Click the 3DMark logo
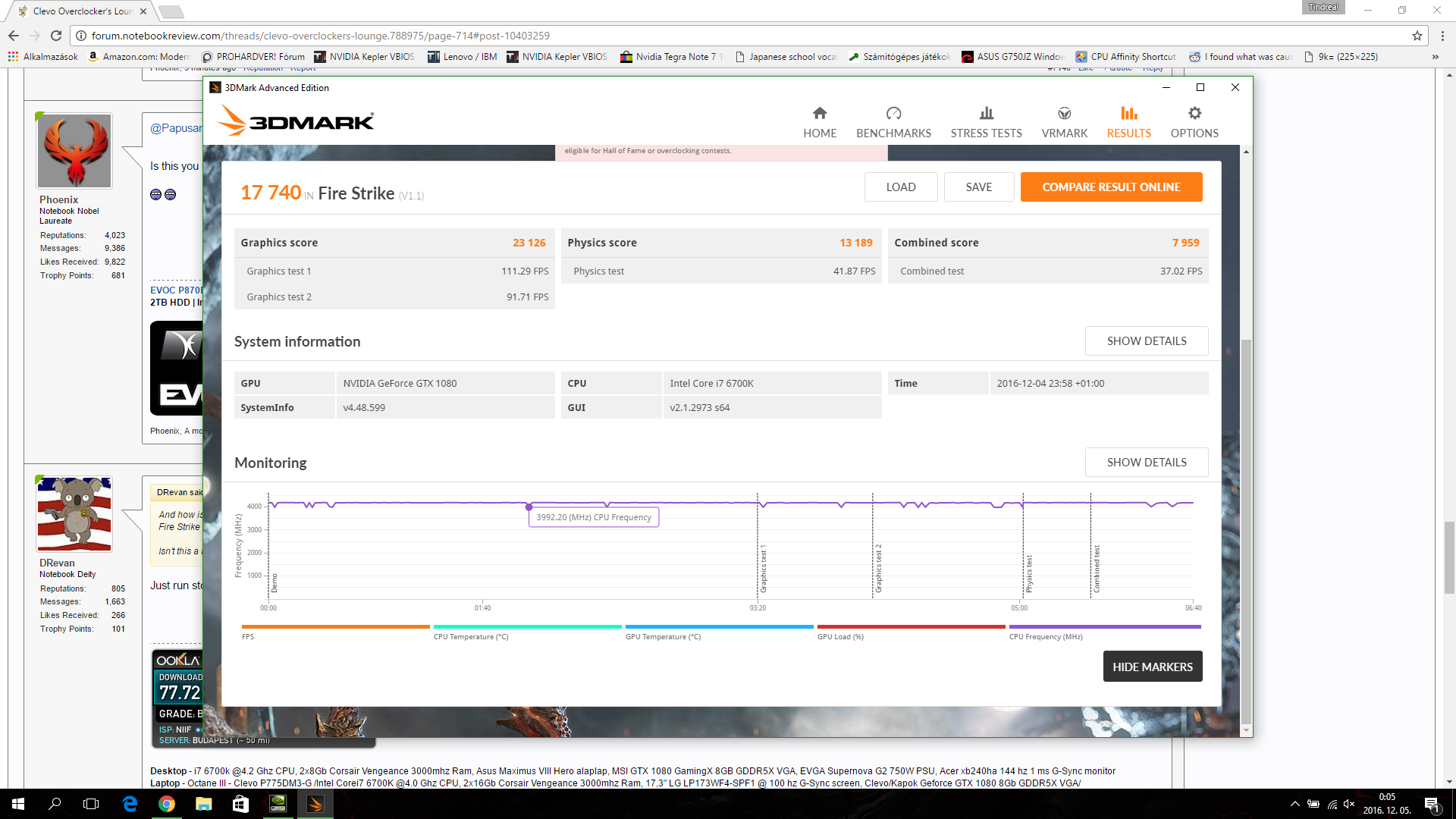The image size is (1456, 819). pos(296,121)
